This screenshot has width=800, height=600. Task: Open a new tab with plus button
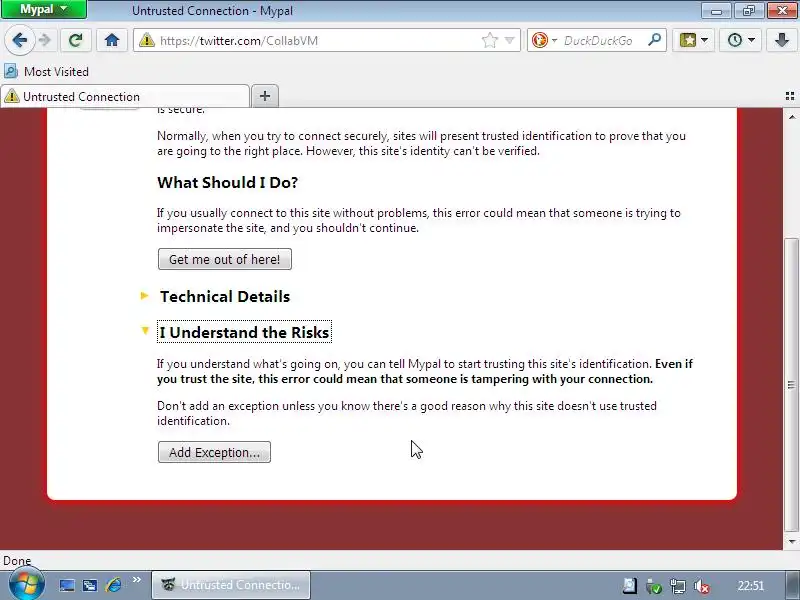(x=265, y=96)
